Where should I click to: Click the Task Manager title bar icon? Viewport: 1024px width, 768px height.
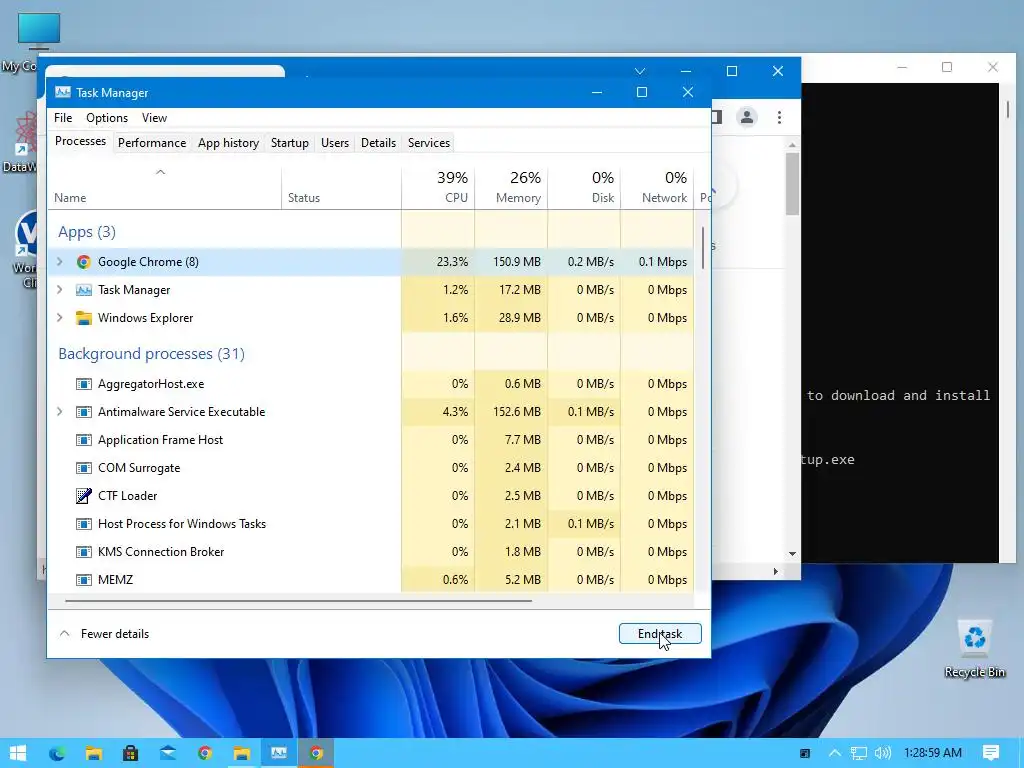(63, 93)
